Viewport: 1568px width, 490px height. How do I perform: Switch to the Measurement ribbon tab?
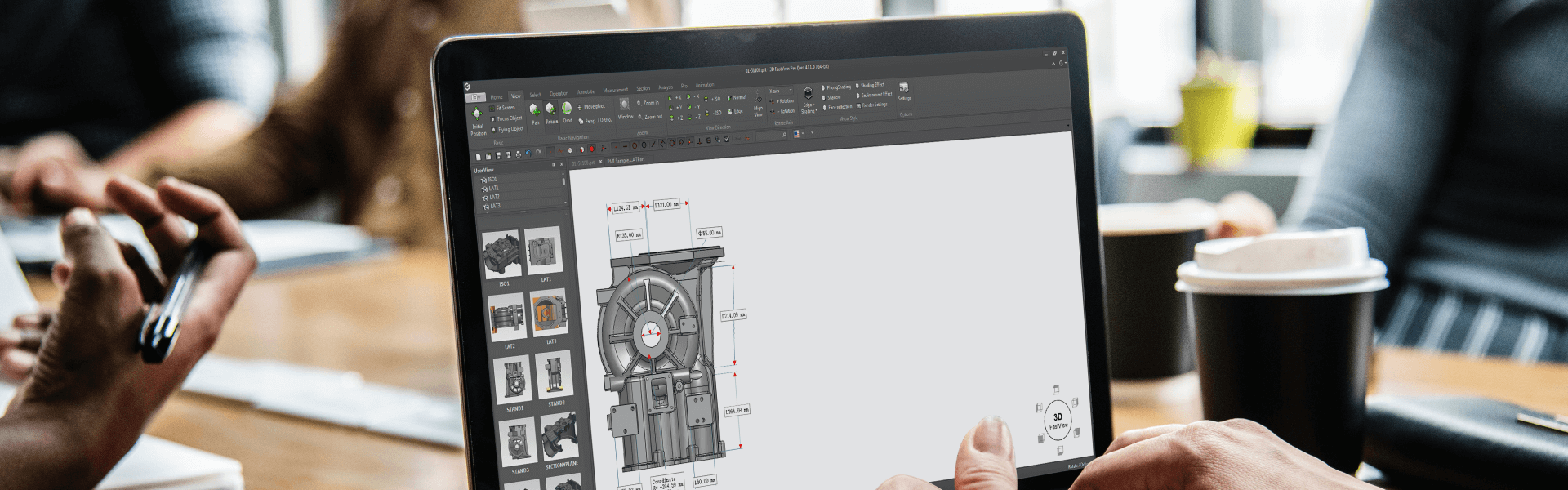click(615, 91)
